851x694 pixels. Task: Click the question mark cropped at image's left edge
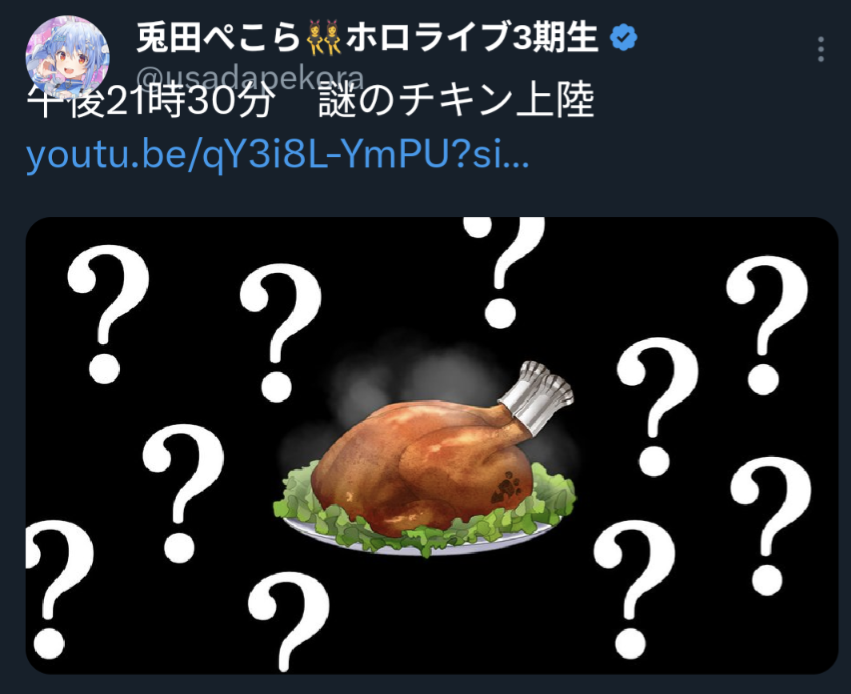[x=57, y=589]
